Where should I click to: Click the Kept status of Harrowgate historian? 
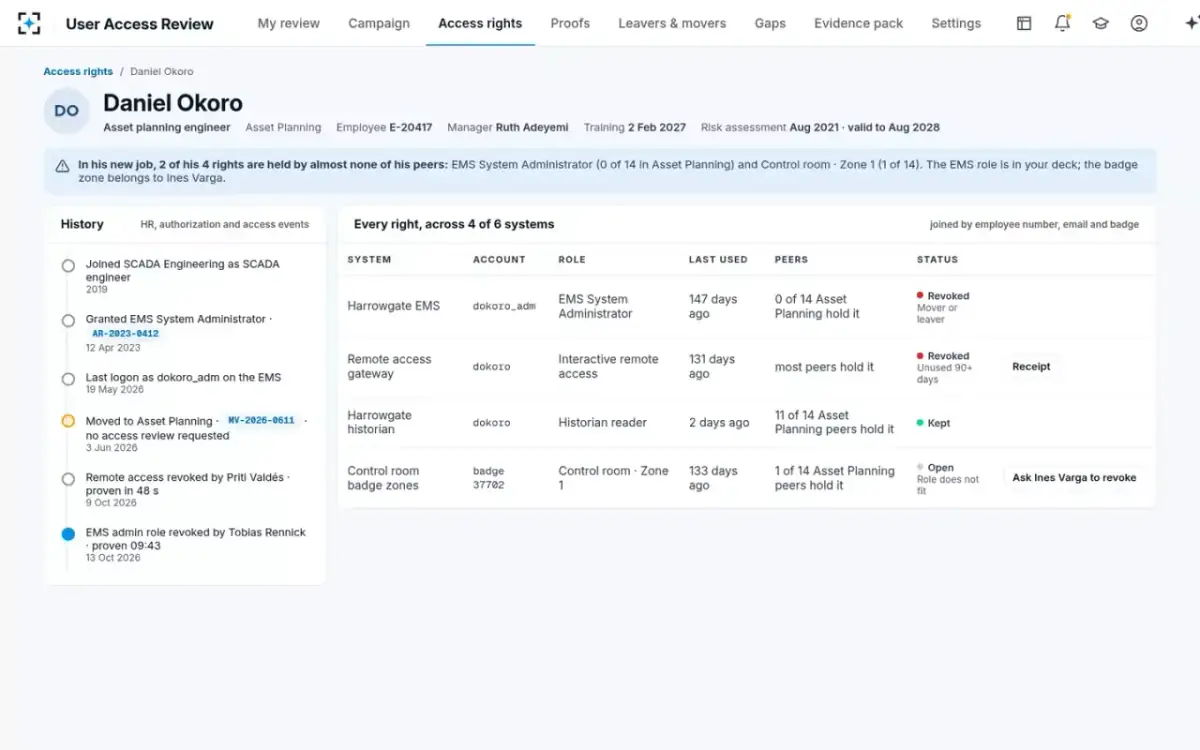[934, 423]
